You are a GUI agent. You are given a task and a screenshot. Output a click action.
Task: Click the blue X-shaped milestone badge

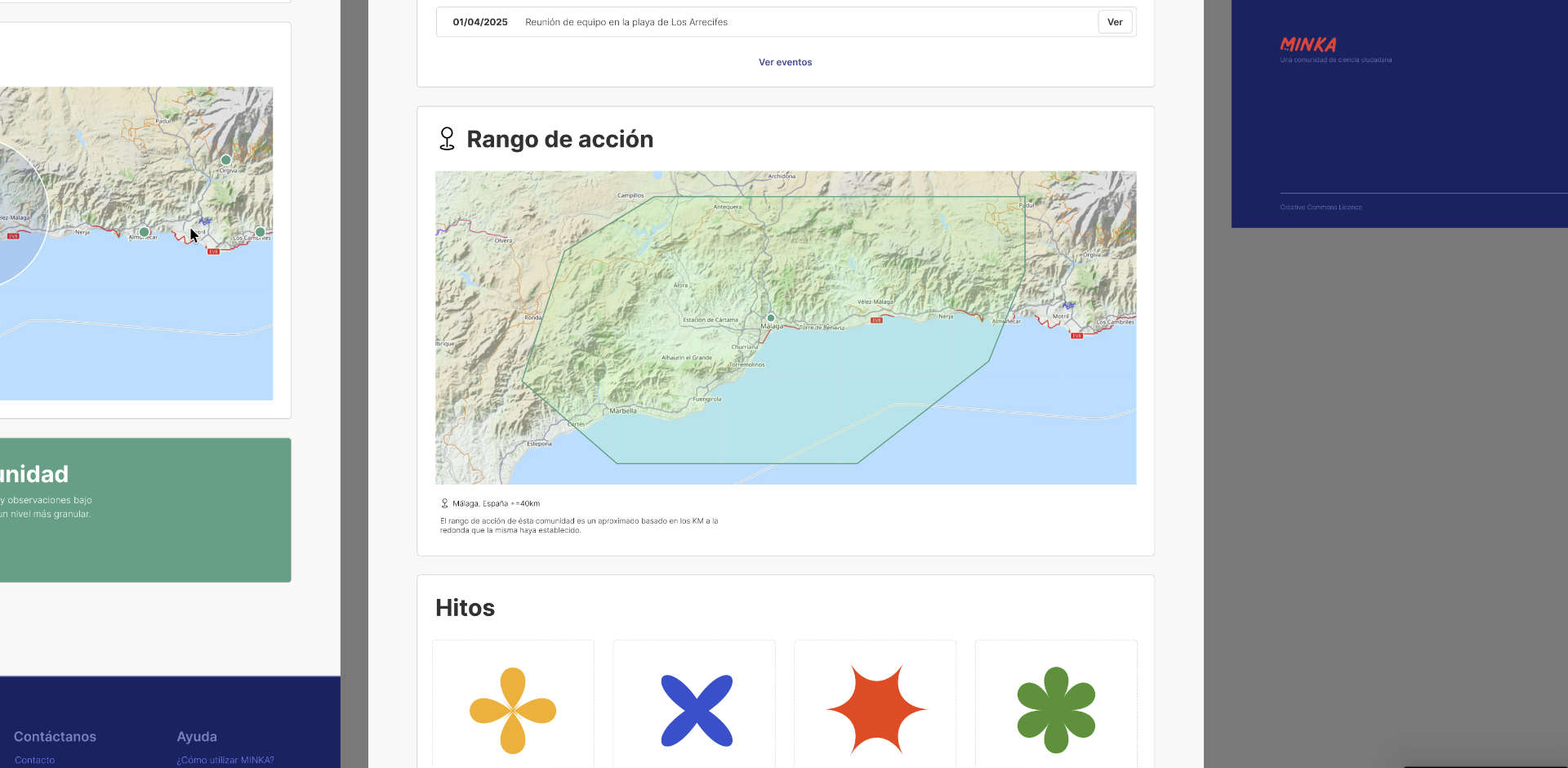pos(697,710)
